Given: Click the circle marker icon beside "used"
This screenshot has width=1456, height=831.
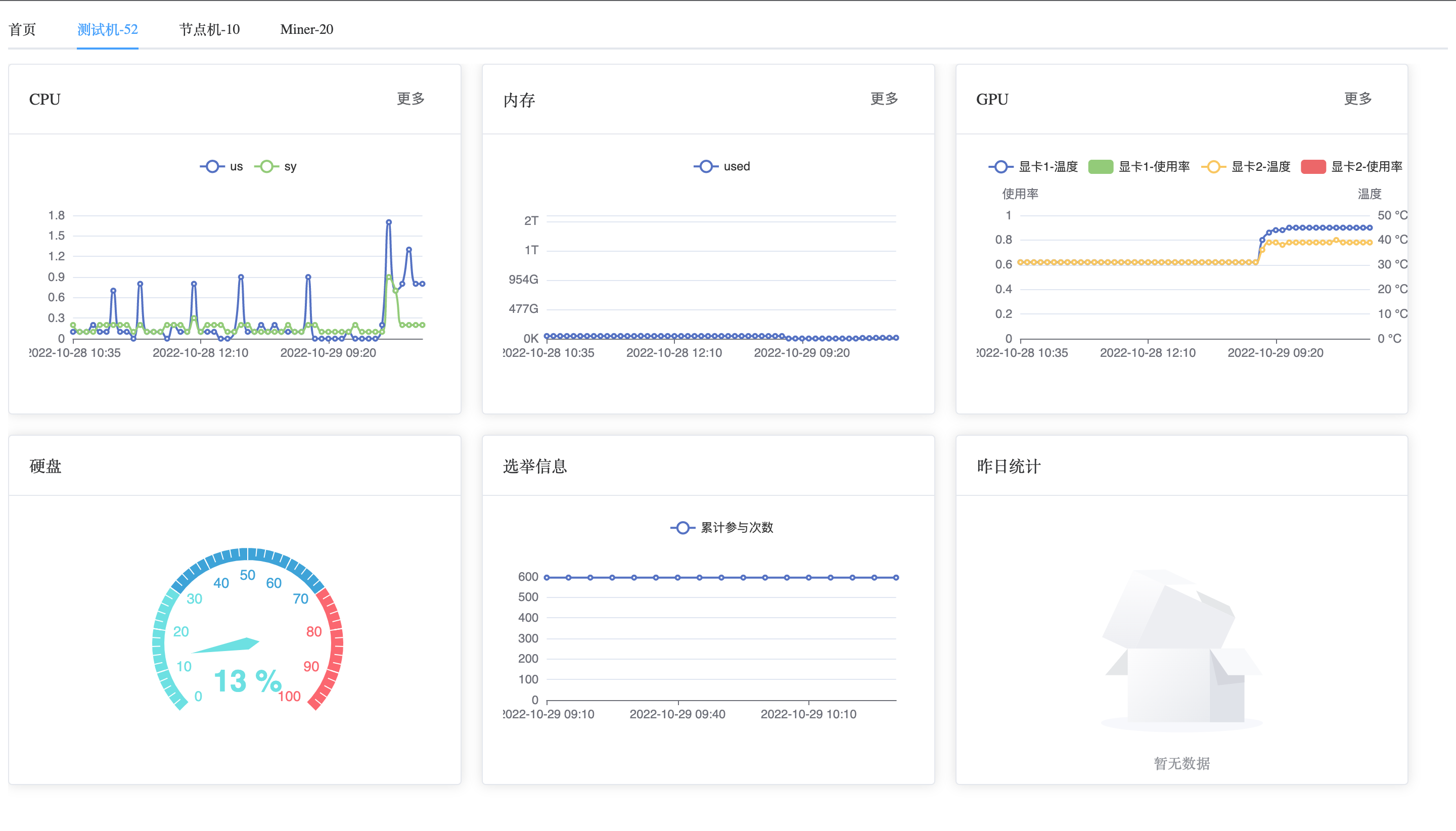Looking at the screenshot, I should coord(706,166).
